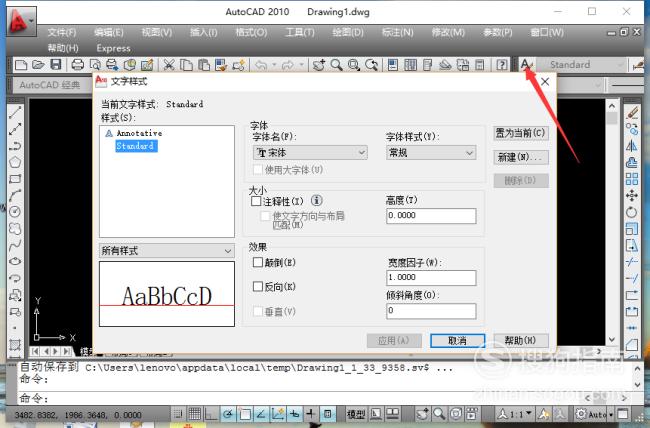Open the 修改(M) menu
Screen dimensions: 650x428
448,32
